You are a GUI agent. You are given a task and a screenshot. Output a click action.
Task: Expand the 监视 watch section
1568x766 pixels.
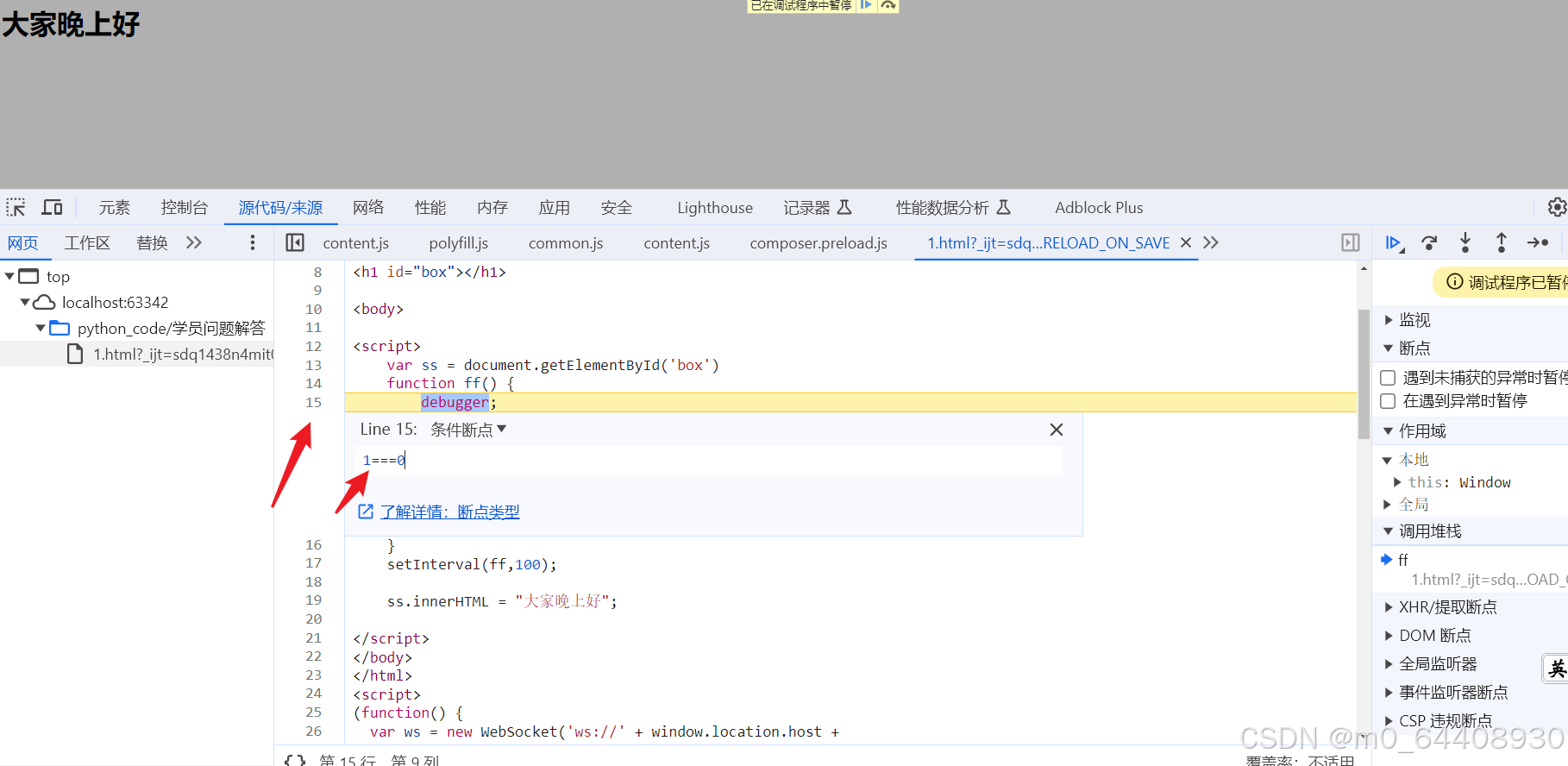pyautogui.click(x=1389, y=320)
